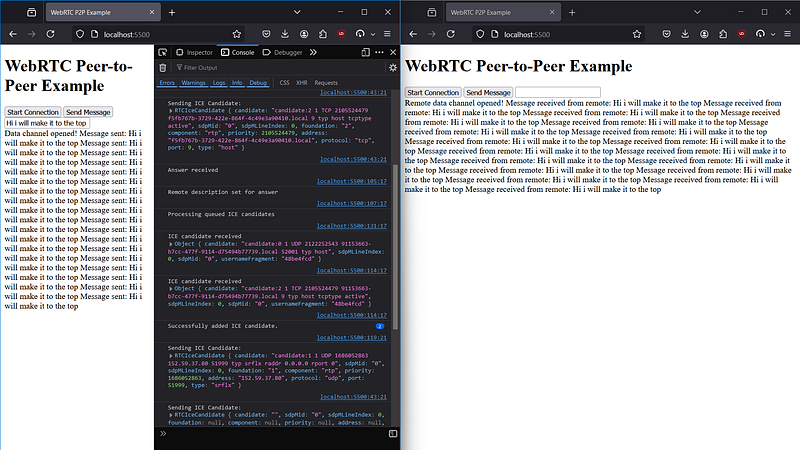List all tabs in left window
This screenshot has width=800, height=450.
(297, 12)
